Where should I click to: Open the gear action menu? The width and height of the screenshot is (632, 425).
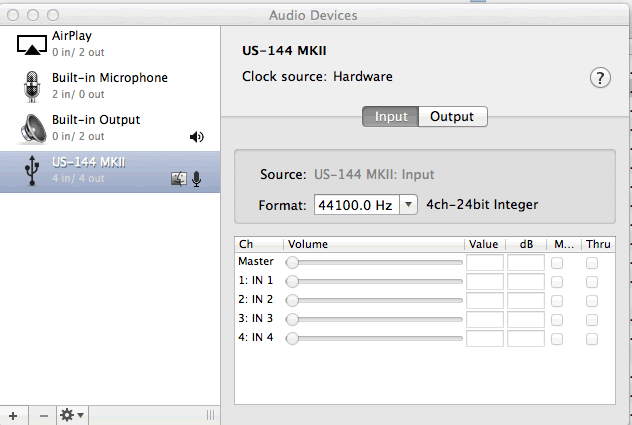tap(72, 416)
